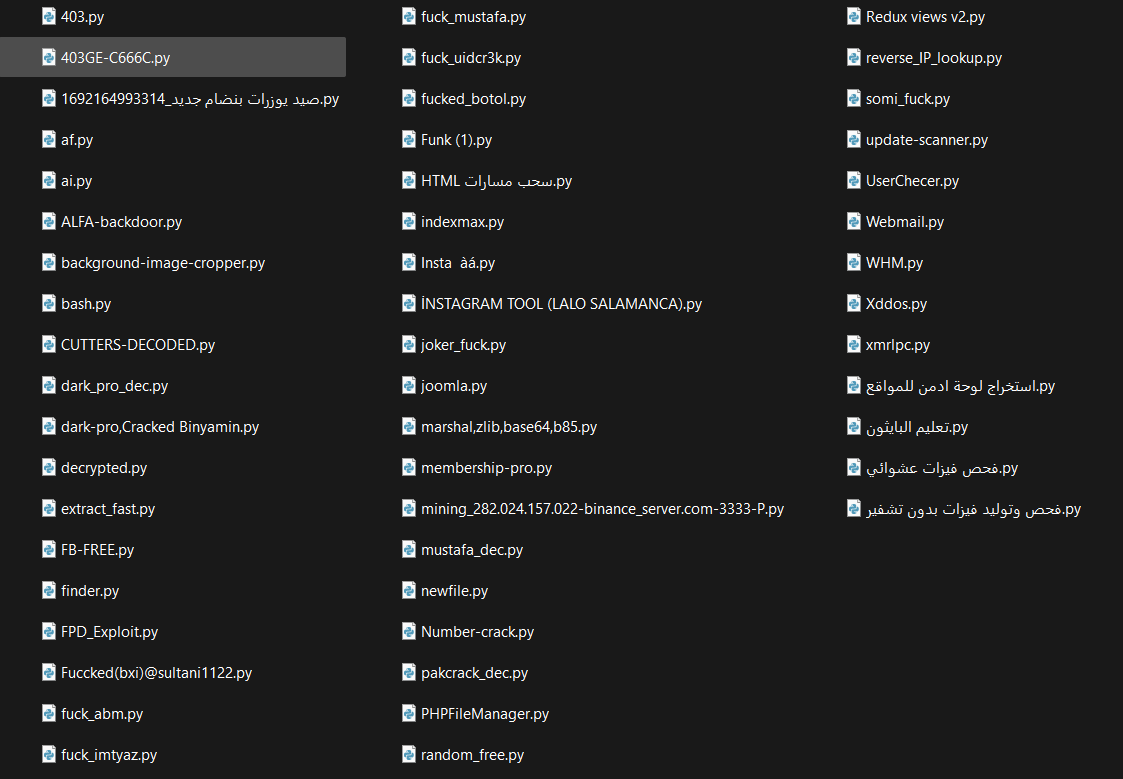Screen dimensions: 1123x779
Task: Select the 1692164993314 Arabic-named .py file
Action: tap(200, 99)
